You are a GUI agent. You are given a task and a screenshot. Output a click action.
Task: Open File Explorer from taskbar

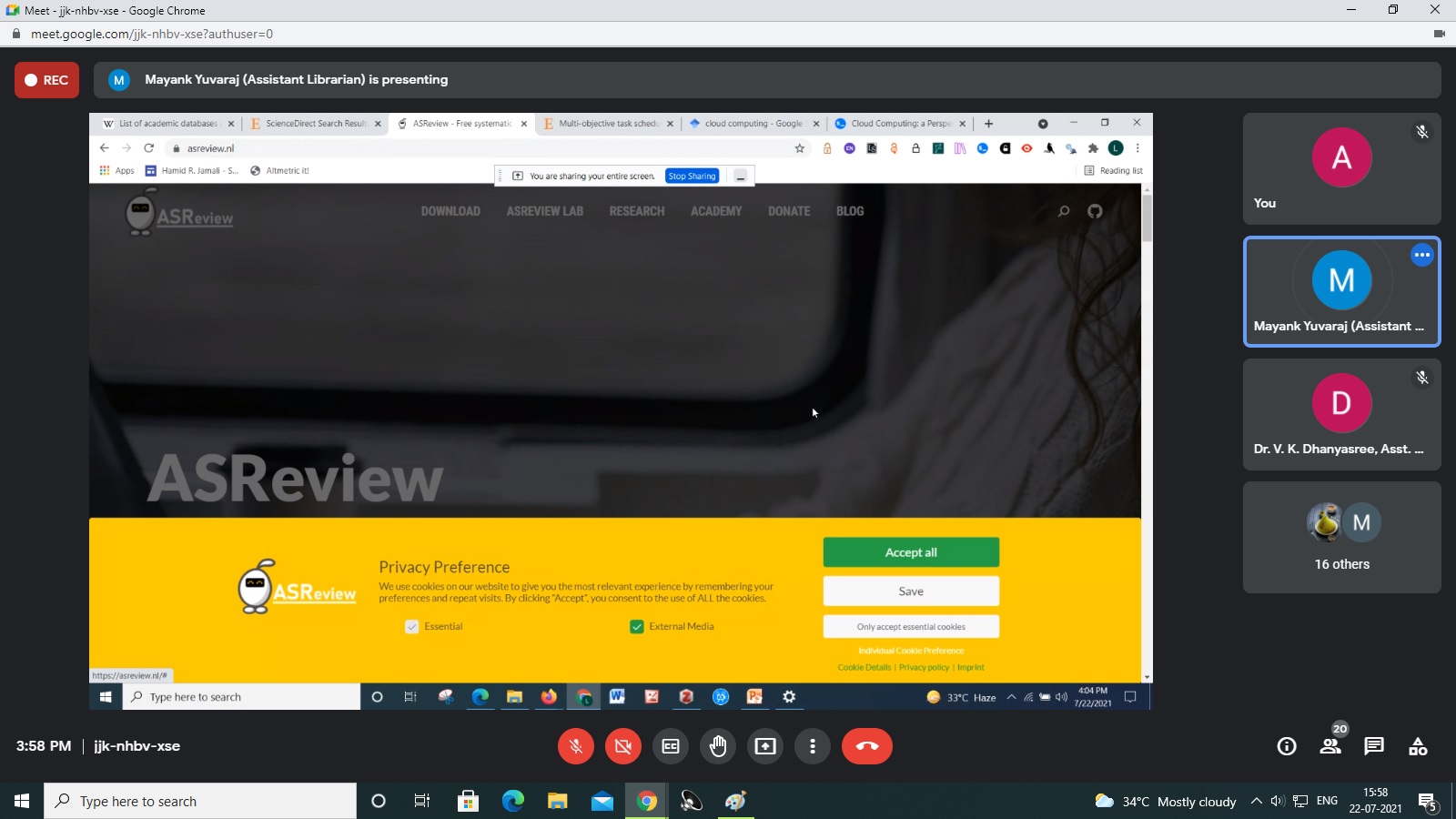click(x=557, y=801)
